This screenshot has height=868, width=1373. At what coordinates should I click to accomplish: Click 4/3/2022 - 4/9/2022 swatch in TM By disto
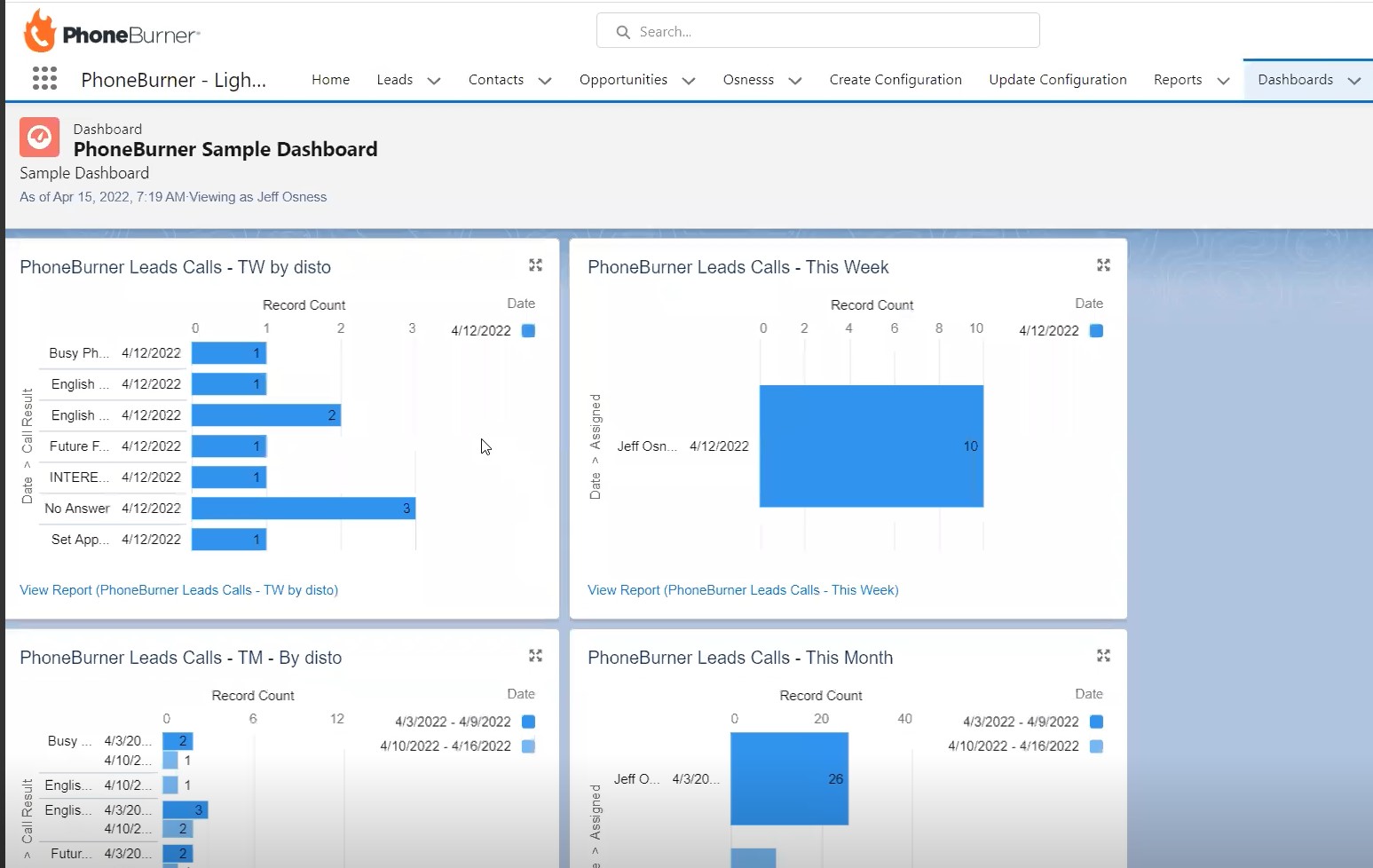point(529,722)
